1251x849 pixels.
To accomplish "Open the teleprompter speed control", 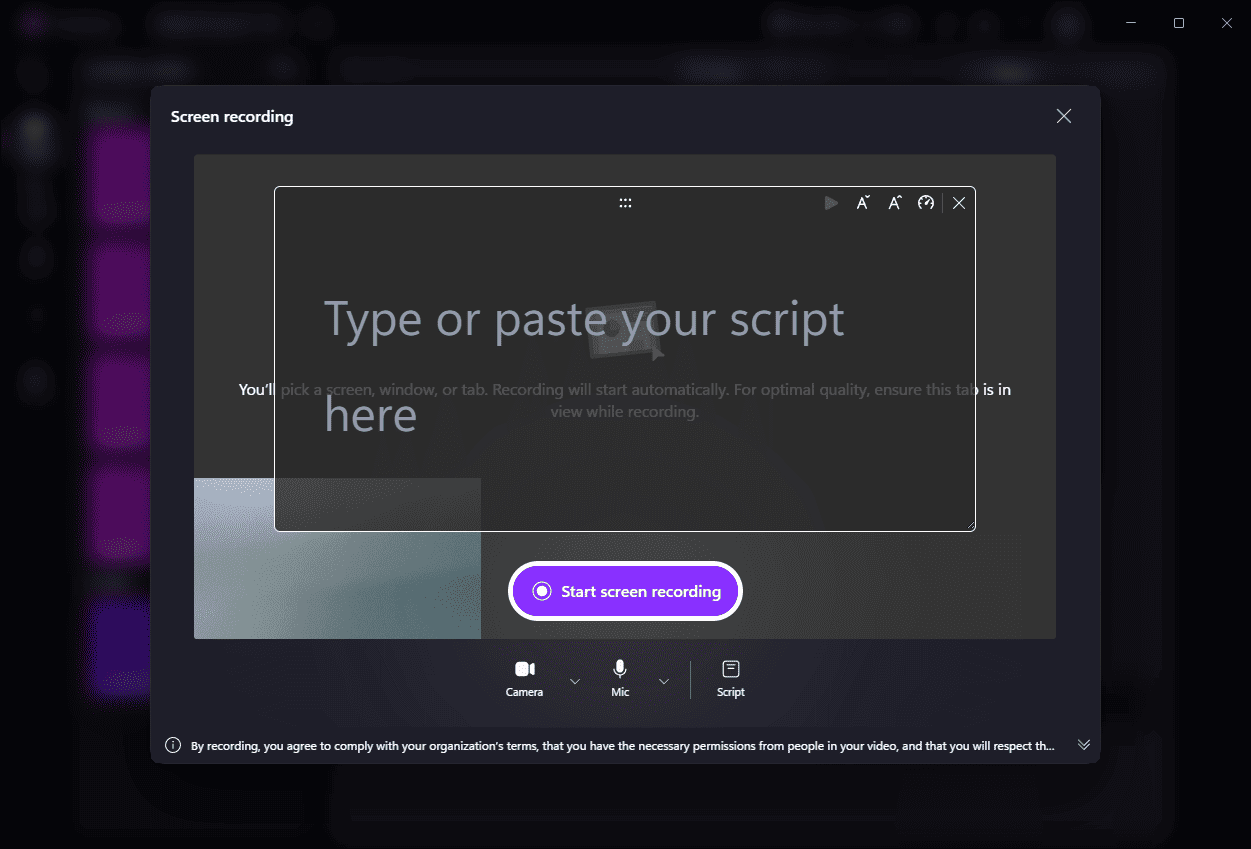I will (926, 202).
